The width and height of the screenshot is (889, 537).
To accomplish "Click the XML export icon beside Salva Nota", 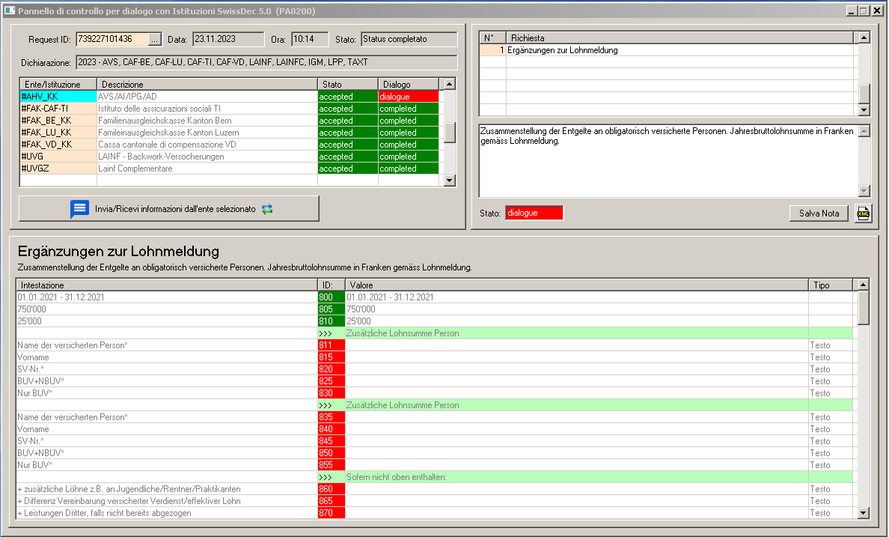I will pos(864,213).
